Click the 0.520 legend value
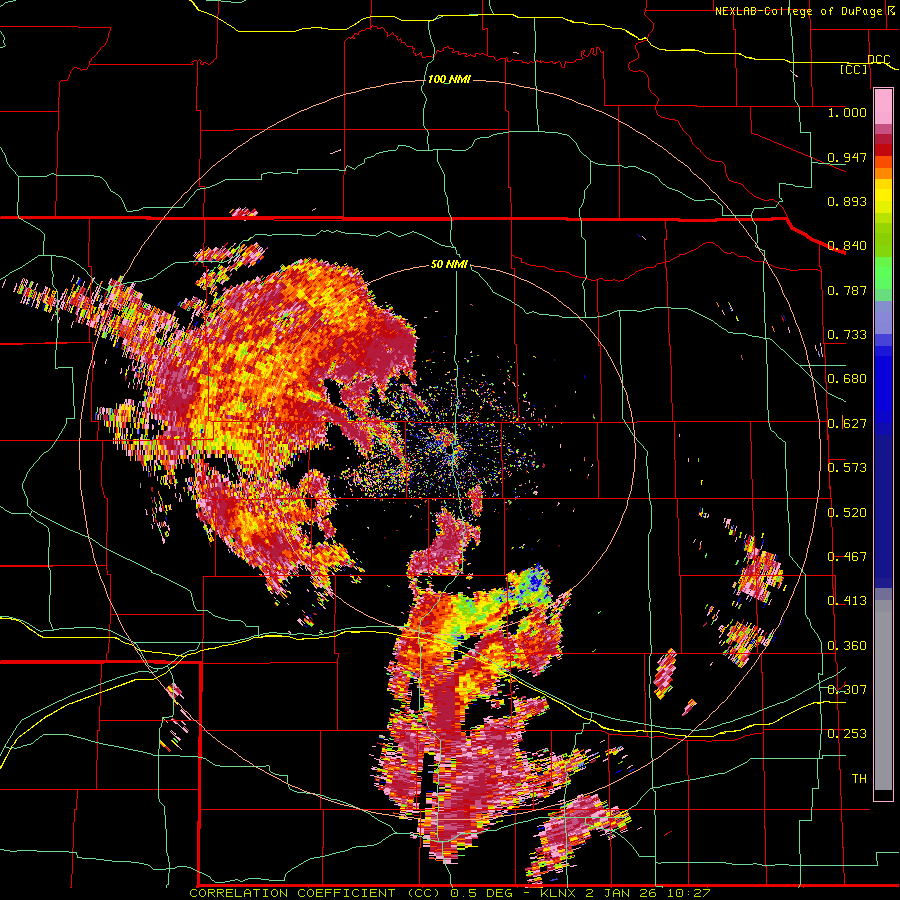 tap(847, 513)
